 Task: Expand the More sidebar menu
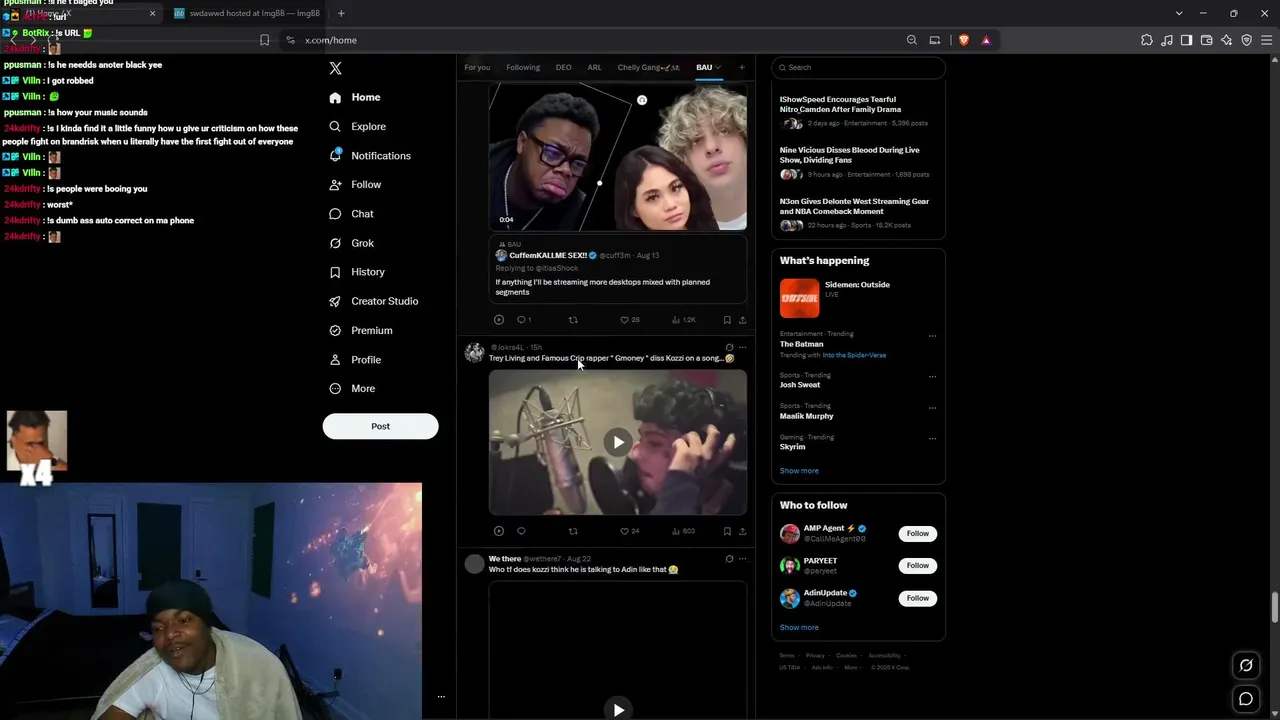352,388
